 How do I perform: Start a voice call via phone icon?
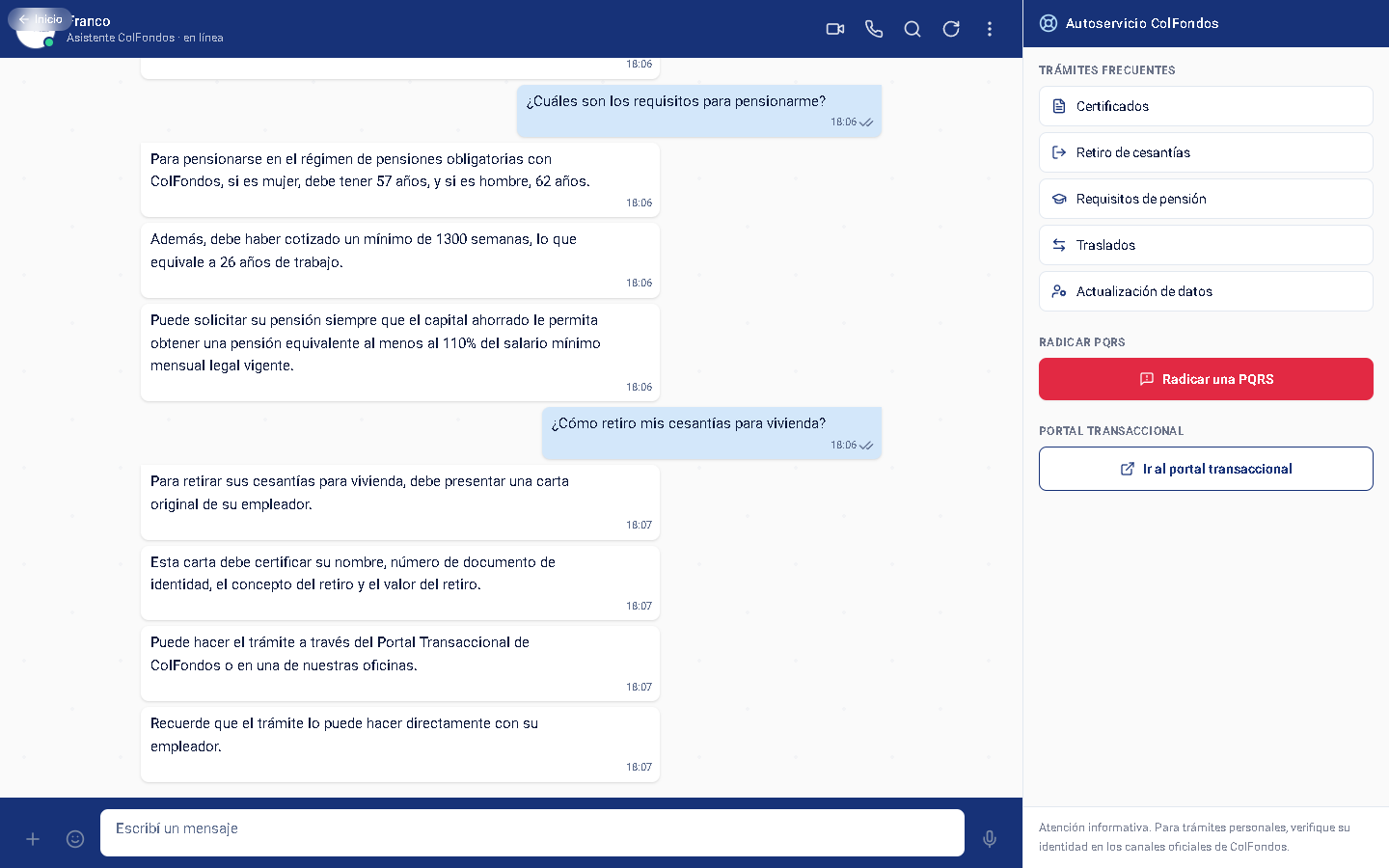click(874, 29)
